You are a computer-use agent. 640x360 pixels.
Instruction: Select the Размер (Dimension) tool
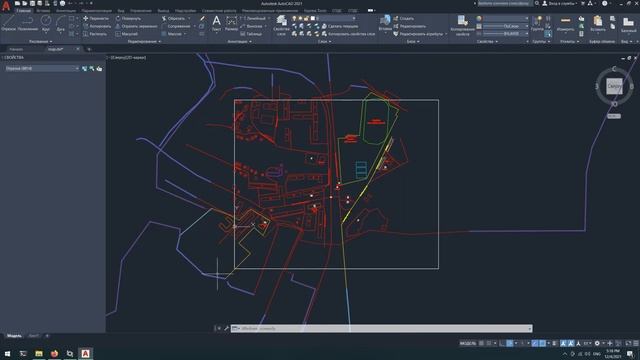(x=231, y=23)
